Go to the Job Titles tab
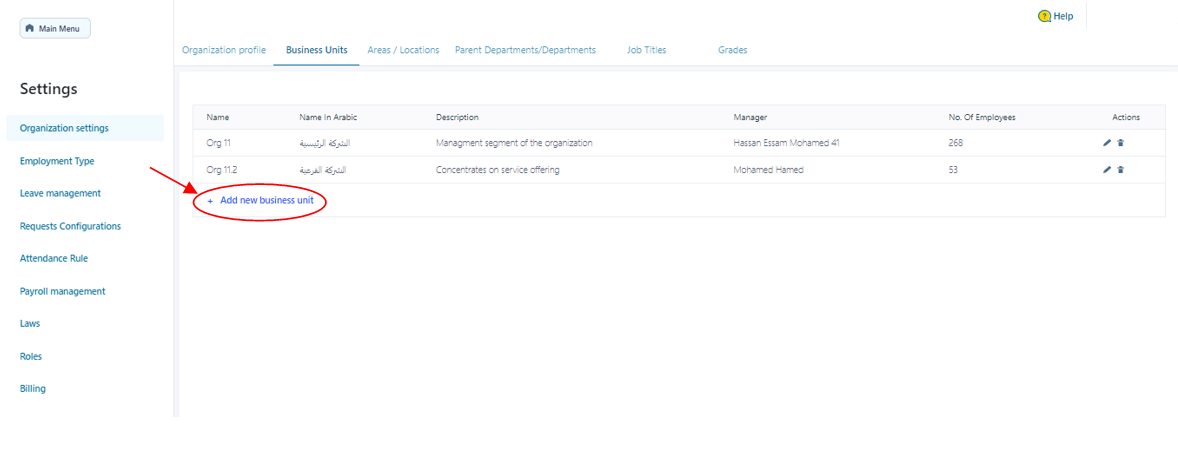This screenshot has height=459, width=1178. tap(646, 50)
